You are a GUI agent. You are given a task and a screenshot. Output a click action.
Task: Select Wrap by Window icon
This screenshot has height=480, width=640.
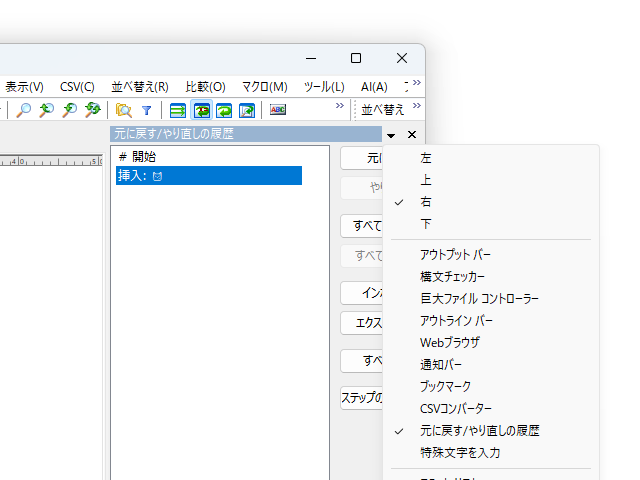coord(224,110)
